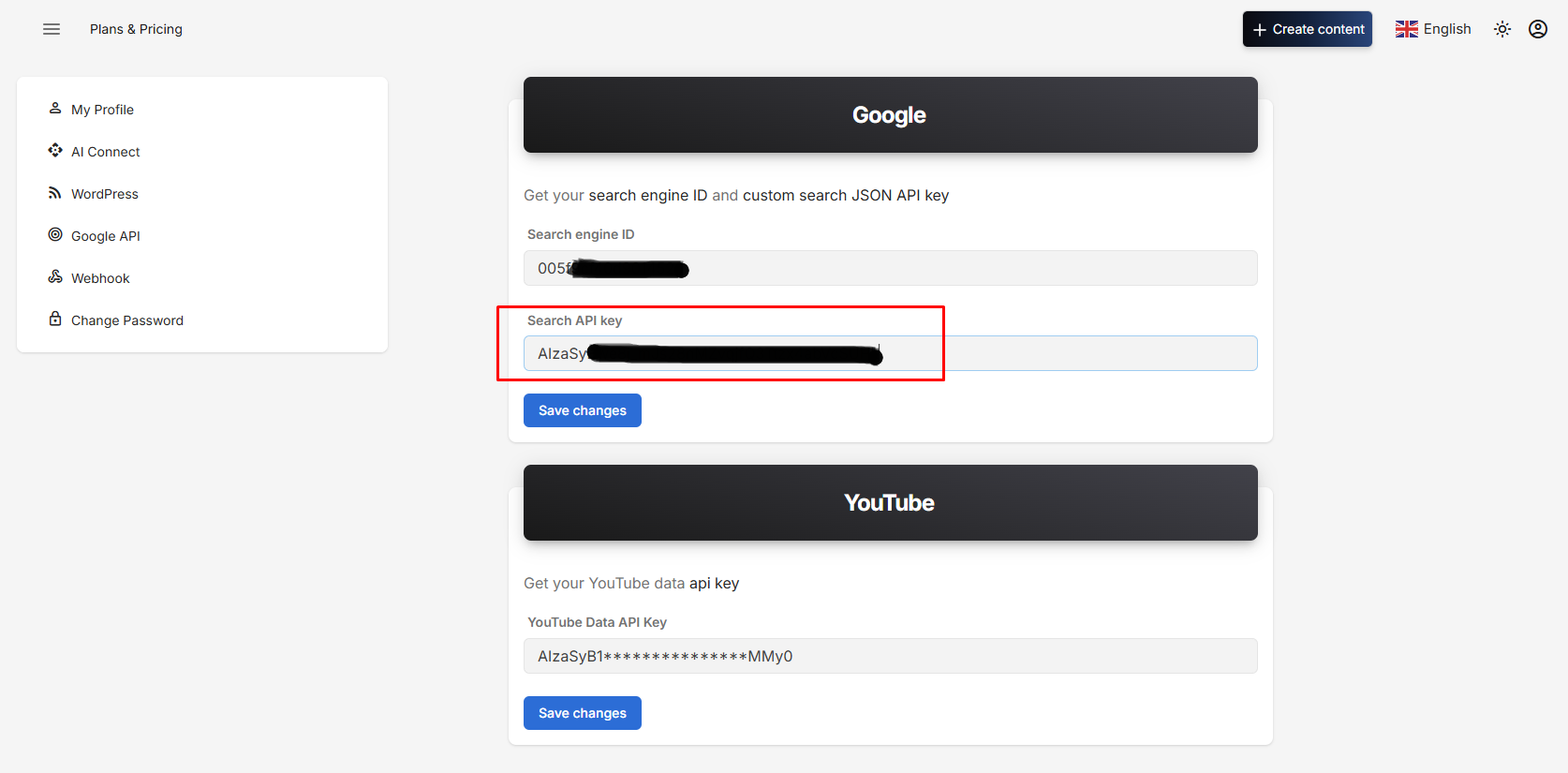Open Change Password page

point(127,320)
